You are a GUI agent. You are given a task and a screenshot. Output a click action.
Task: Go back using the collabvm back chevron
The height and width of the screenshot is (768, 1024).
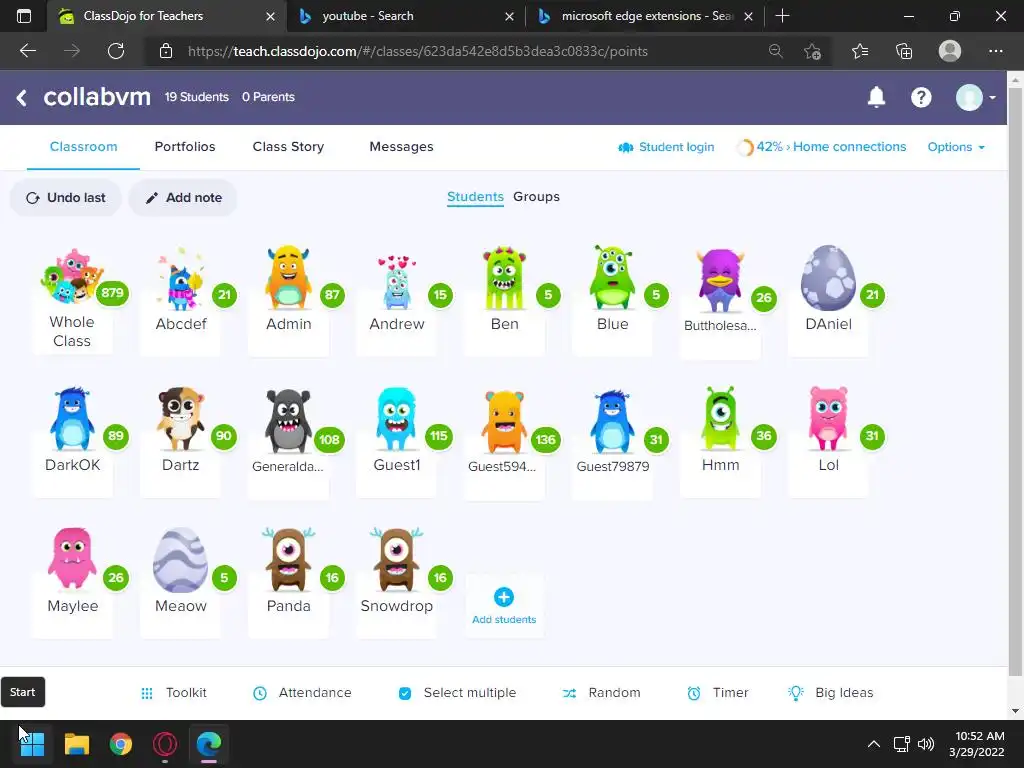coord(22,97)
